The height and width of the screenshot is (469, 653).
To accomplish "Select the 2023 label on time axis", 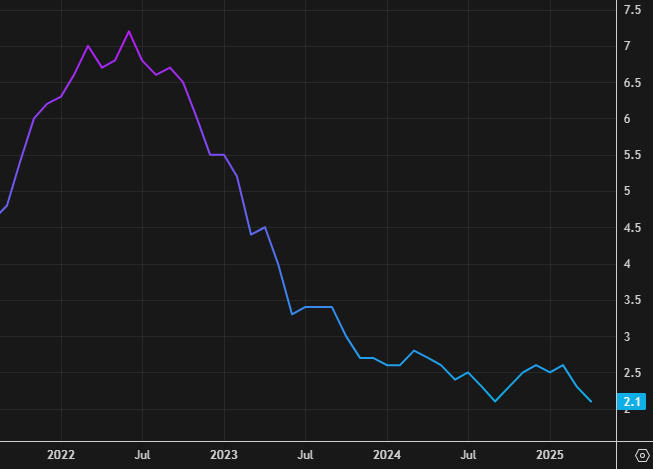I will [x=224, y=455].
